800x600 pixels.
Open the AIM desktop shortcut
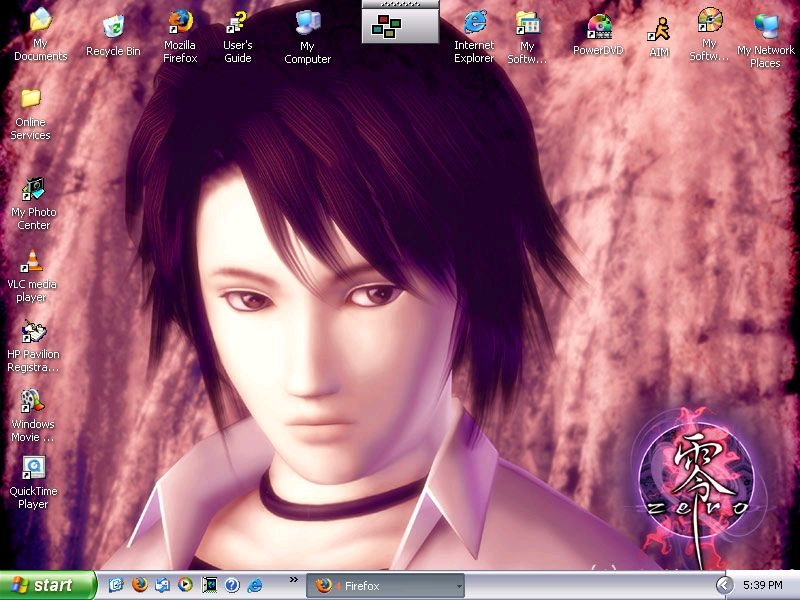(x=659, y=37)
